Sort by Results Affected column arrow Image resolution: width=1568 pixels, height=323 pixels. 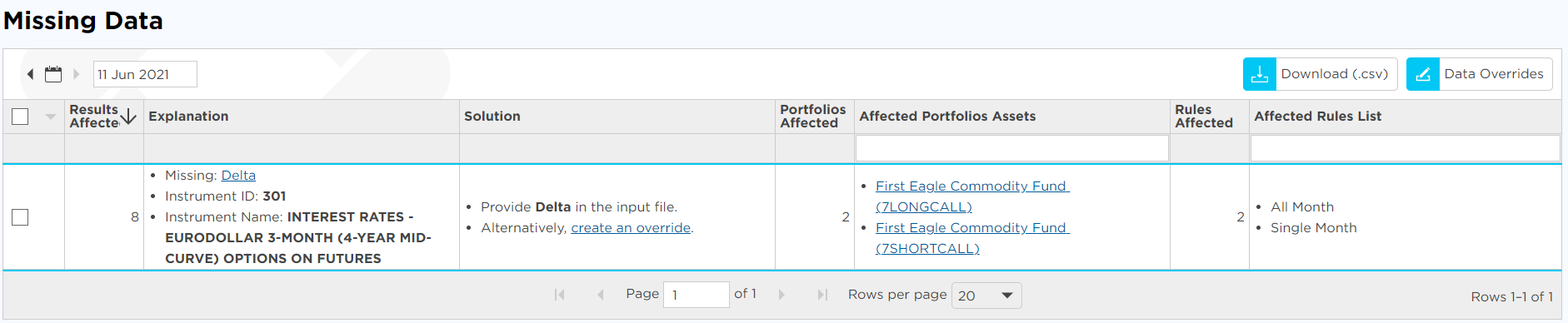pyautogui.click(x=128, y=117)
